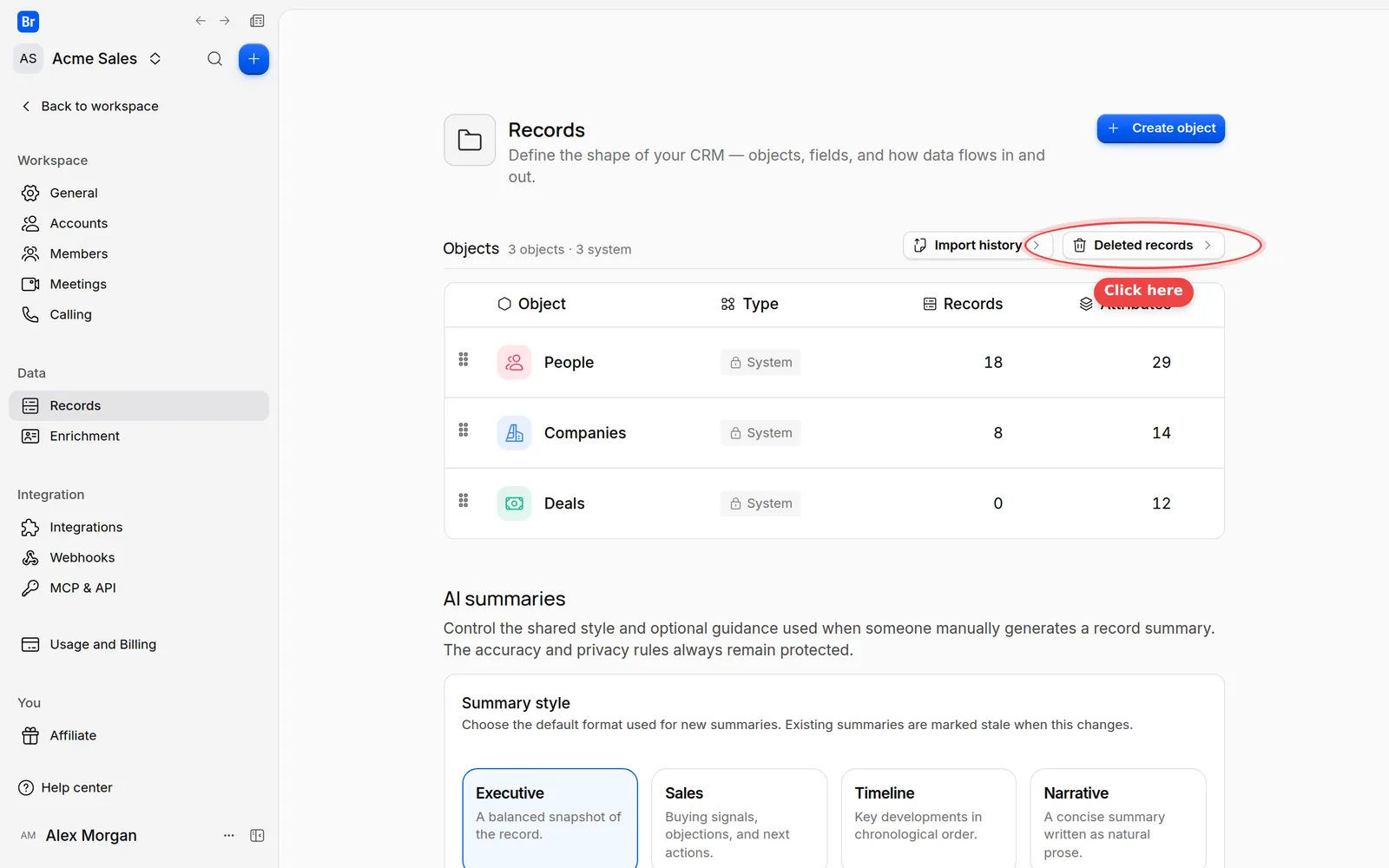The width and height of the screenshot is (1389, 868).
Task: Open Enrichment in sidebar
Action: tap(139, 436)
